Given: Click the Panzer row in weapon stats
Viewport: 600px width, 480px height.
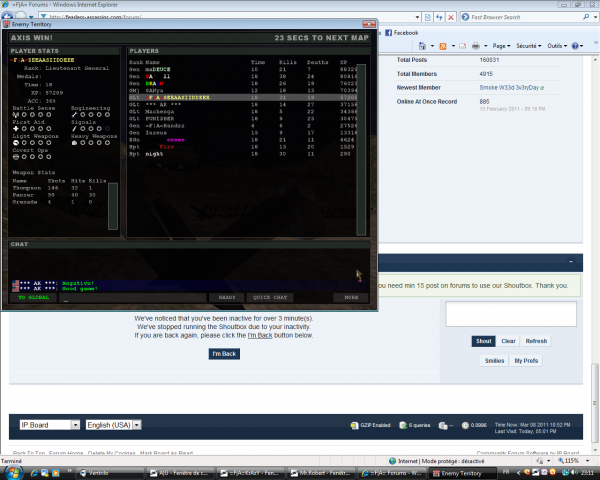Looking at the screenshot, I should (59, 195).
